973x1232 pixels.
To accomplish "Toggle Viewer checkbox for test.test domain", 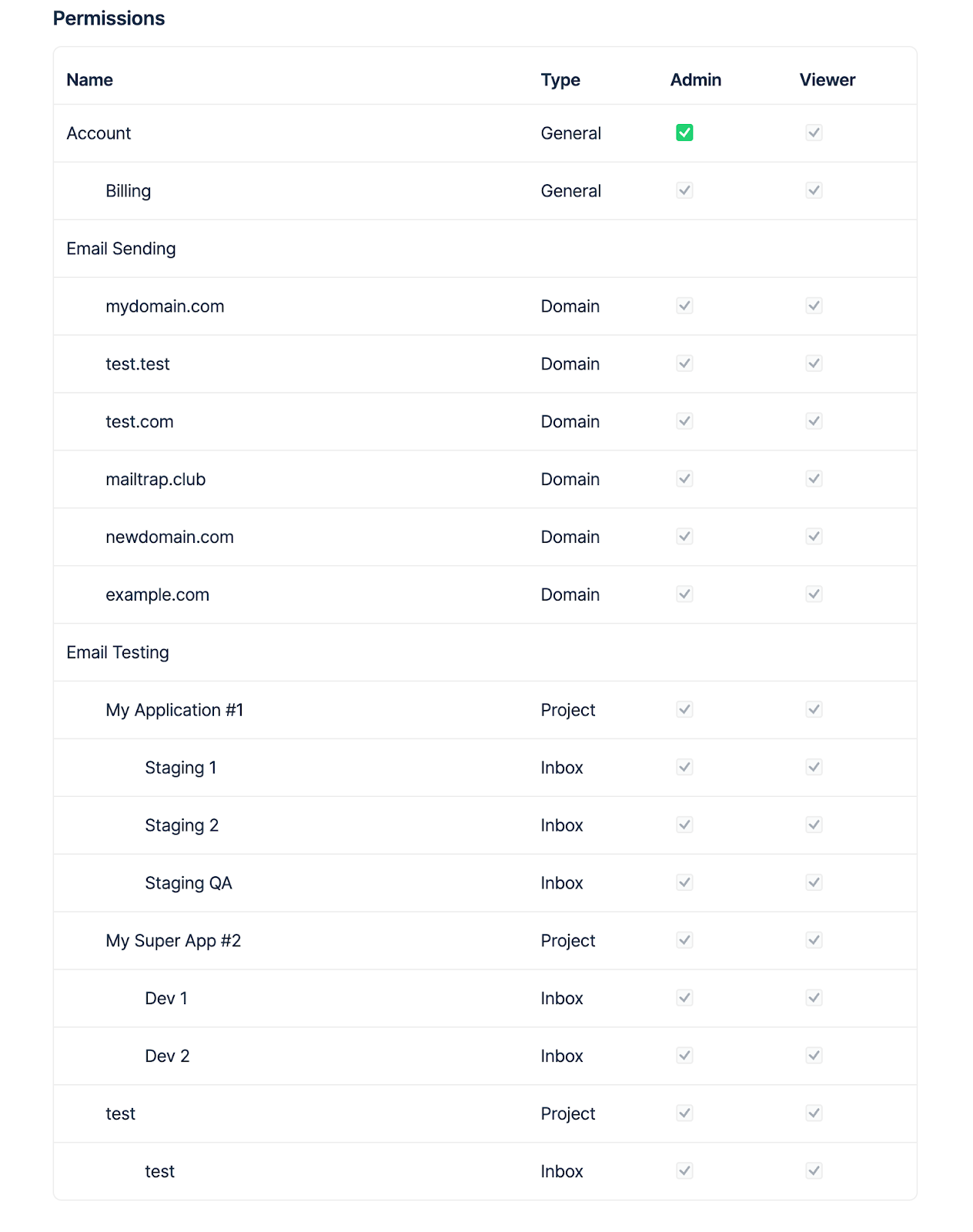I will [814, 363].
